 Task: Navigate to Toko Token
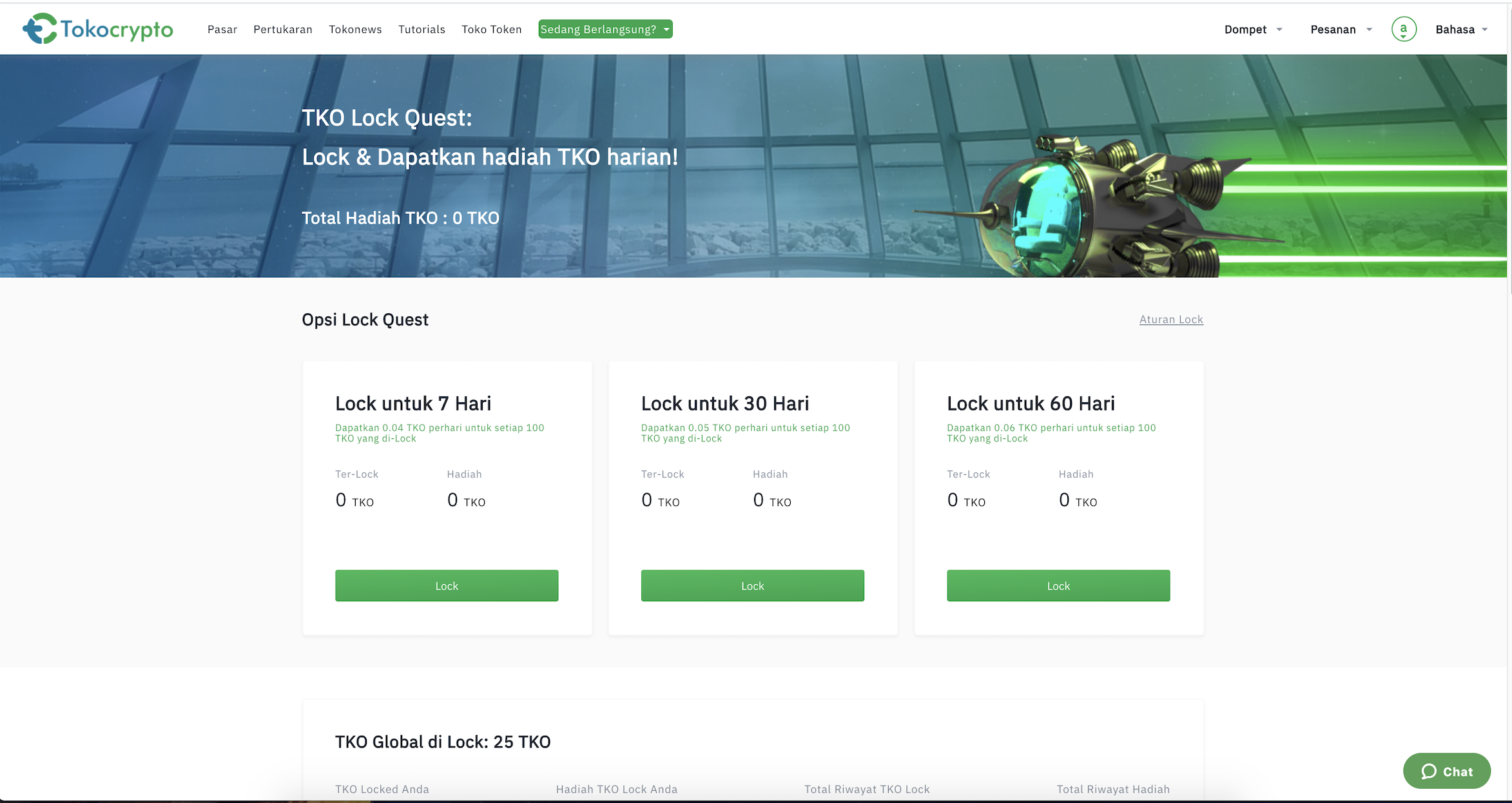[x=492, y=29]
